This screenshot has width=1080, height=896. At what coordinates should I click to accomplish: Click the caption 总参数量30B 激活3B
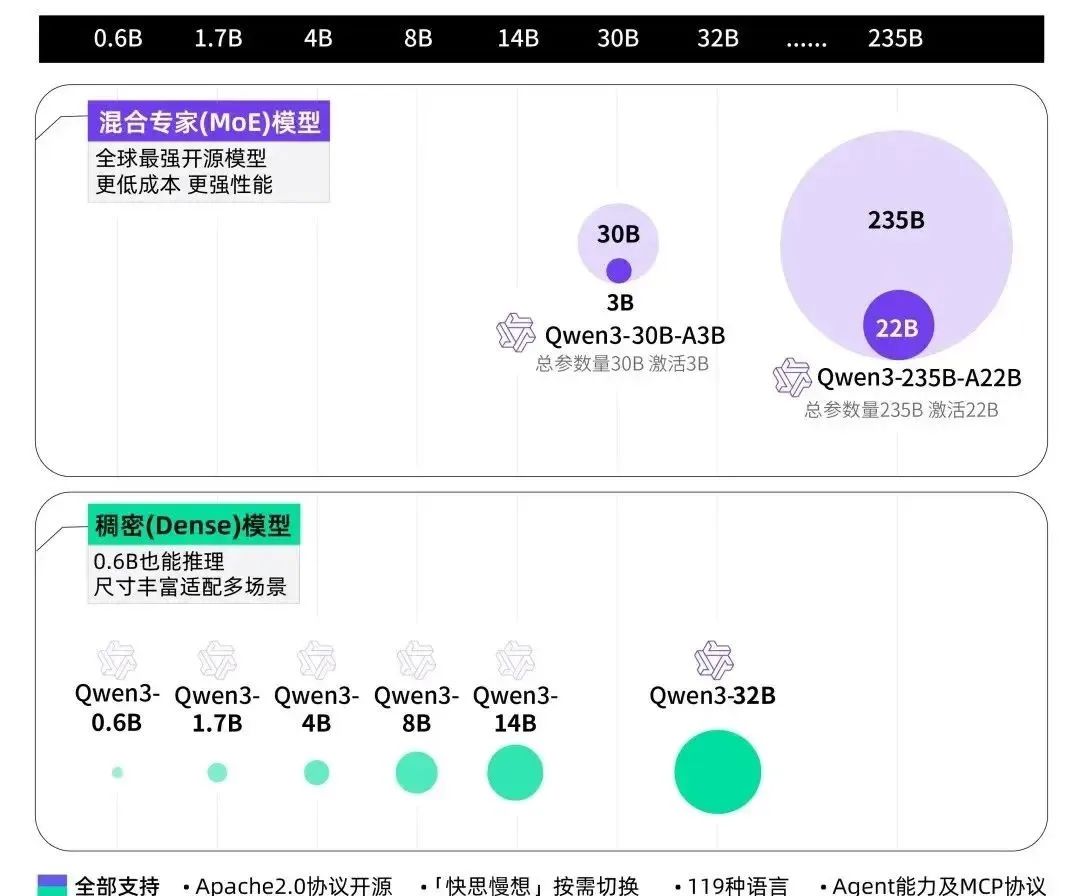point(622,364)
